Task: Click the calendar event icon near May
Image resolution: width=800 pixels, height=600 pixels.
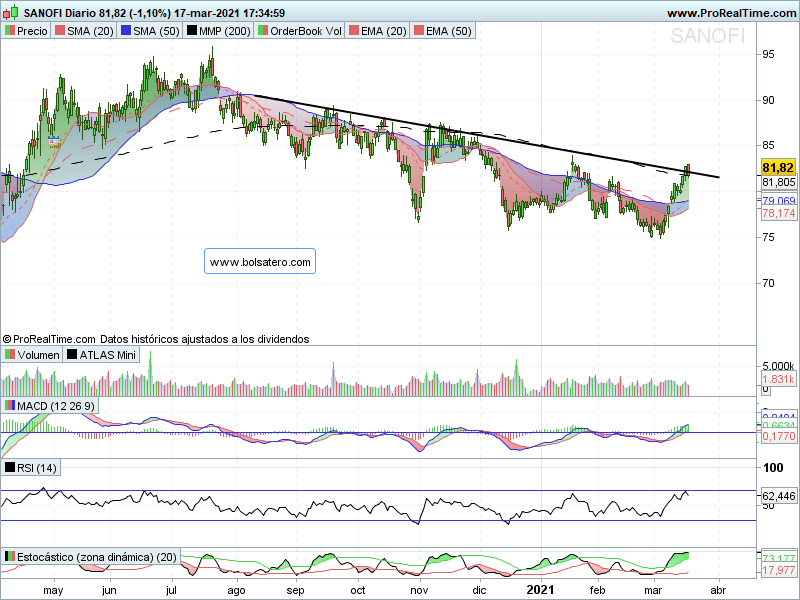Action: point(53,141)
